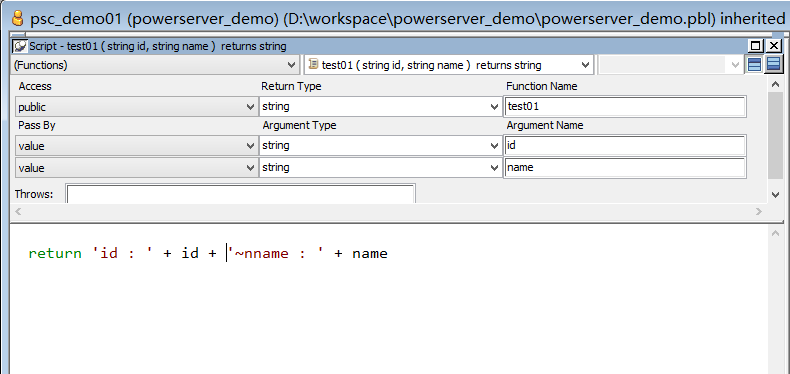Click the test01 function scroll icon
Viewport: 790px width, 374px height.
313,65
